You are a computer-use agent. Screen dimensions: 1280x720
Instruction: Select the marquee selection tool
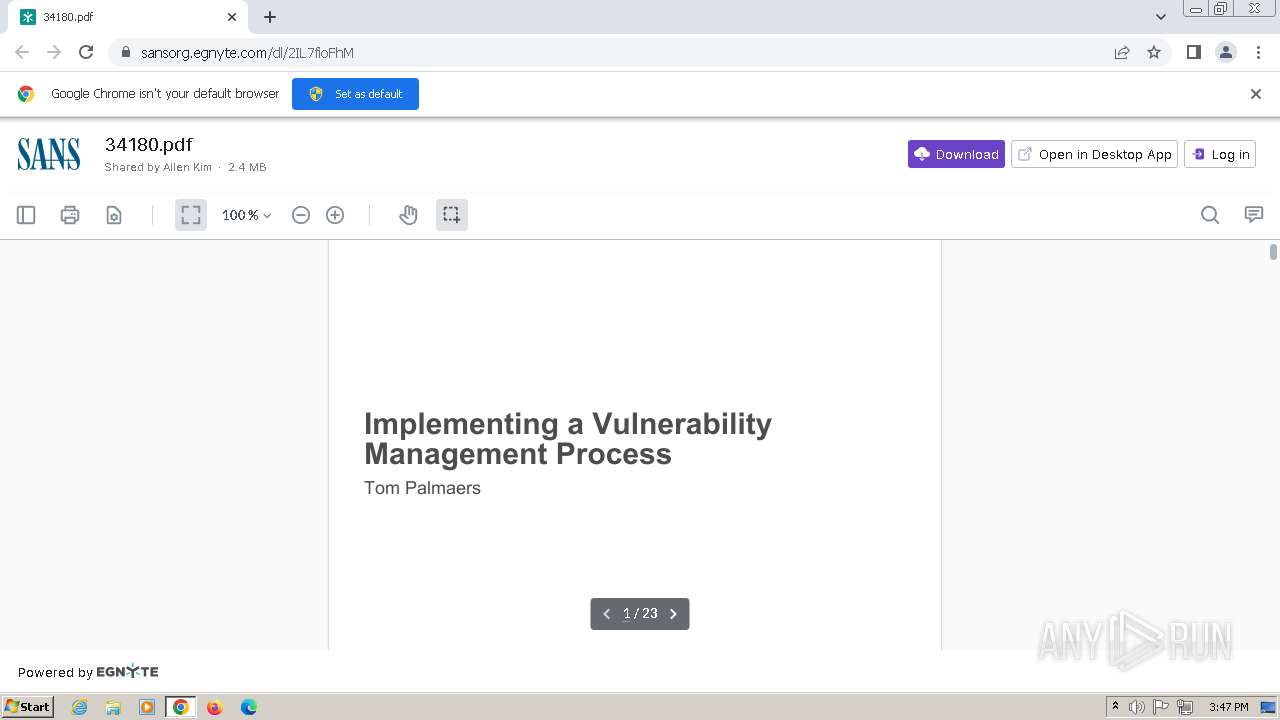pos(452,215)
